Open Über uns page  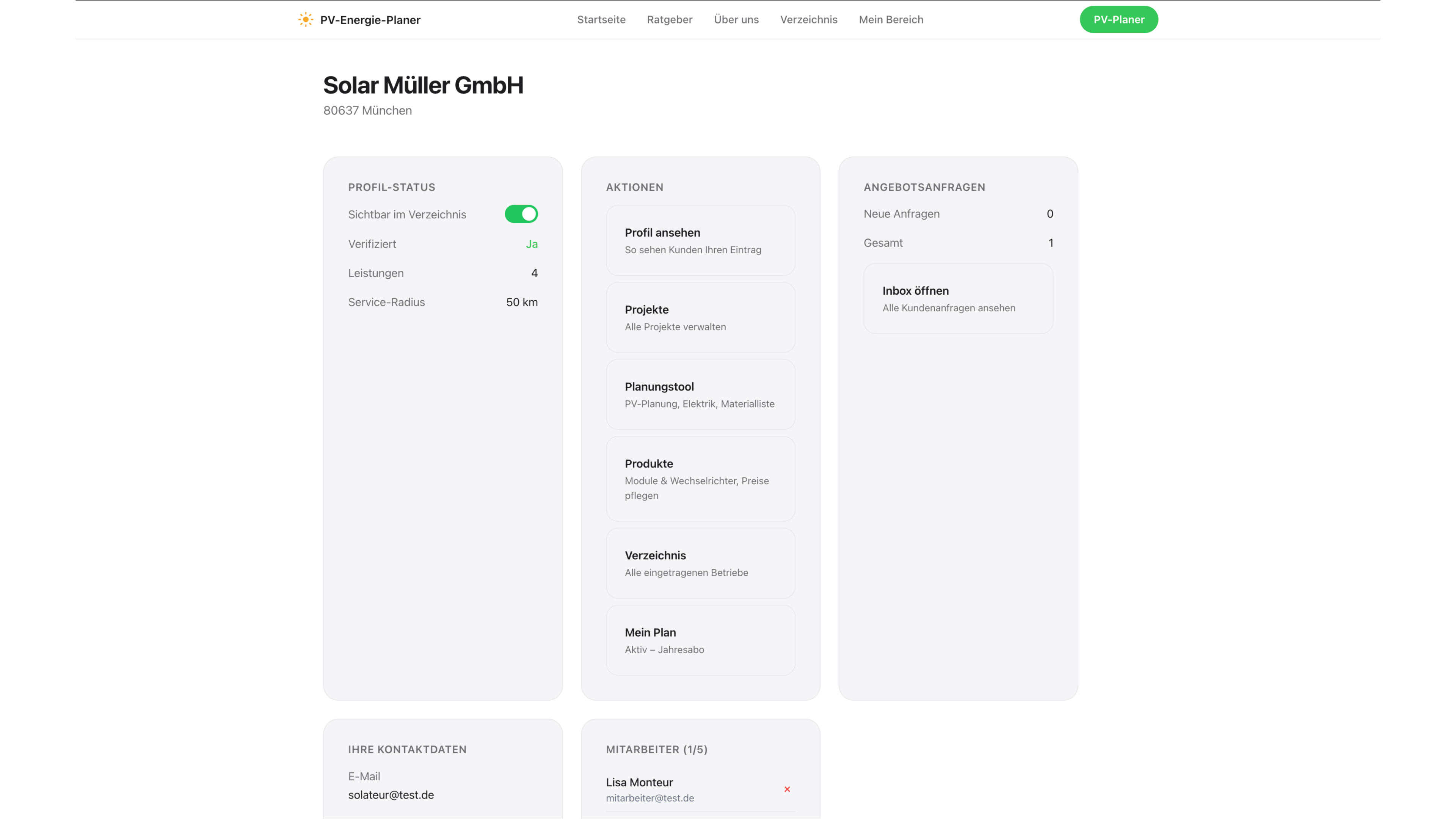[736, 20]
